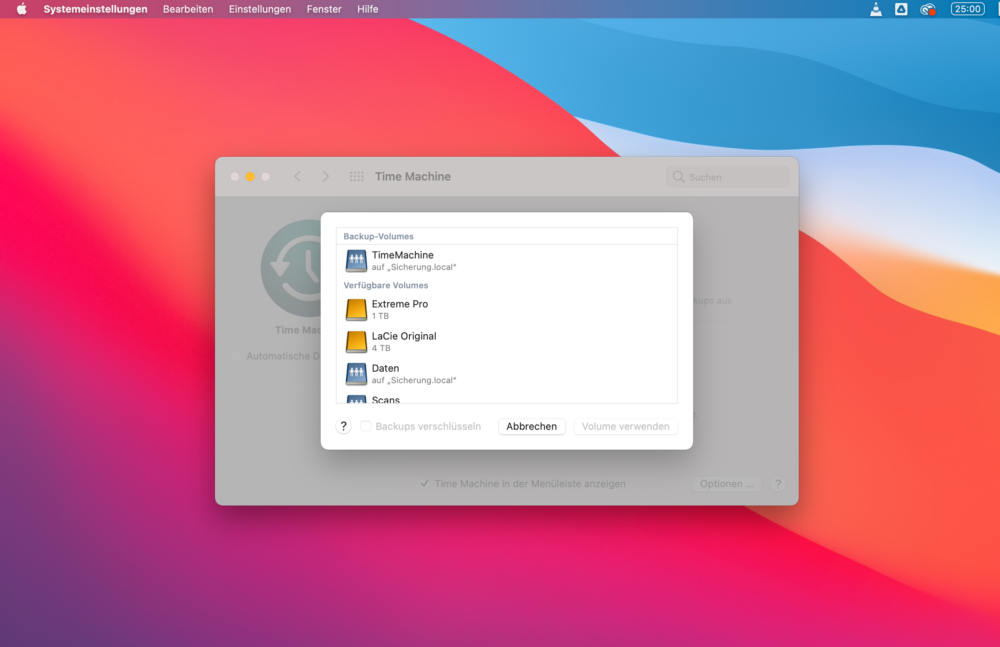Click the Suchen search field
The image size is (1000, 647).
click(728, 177)
